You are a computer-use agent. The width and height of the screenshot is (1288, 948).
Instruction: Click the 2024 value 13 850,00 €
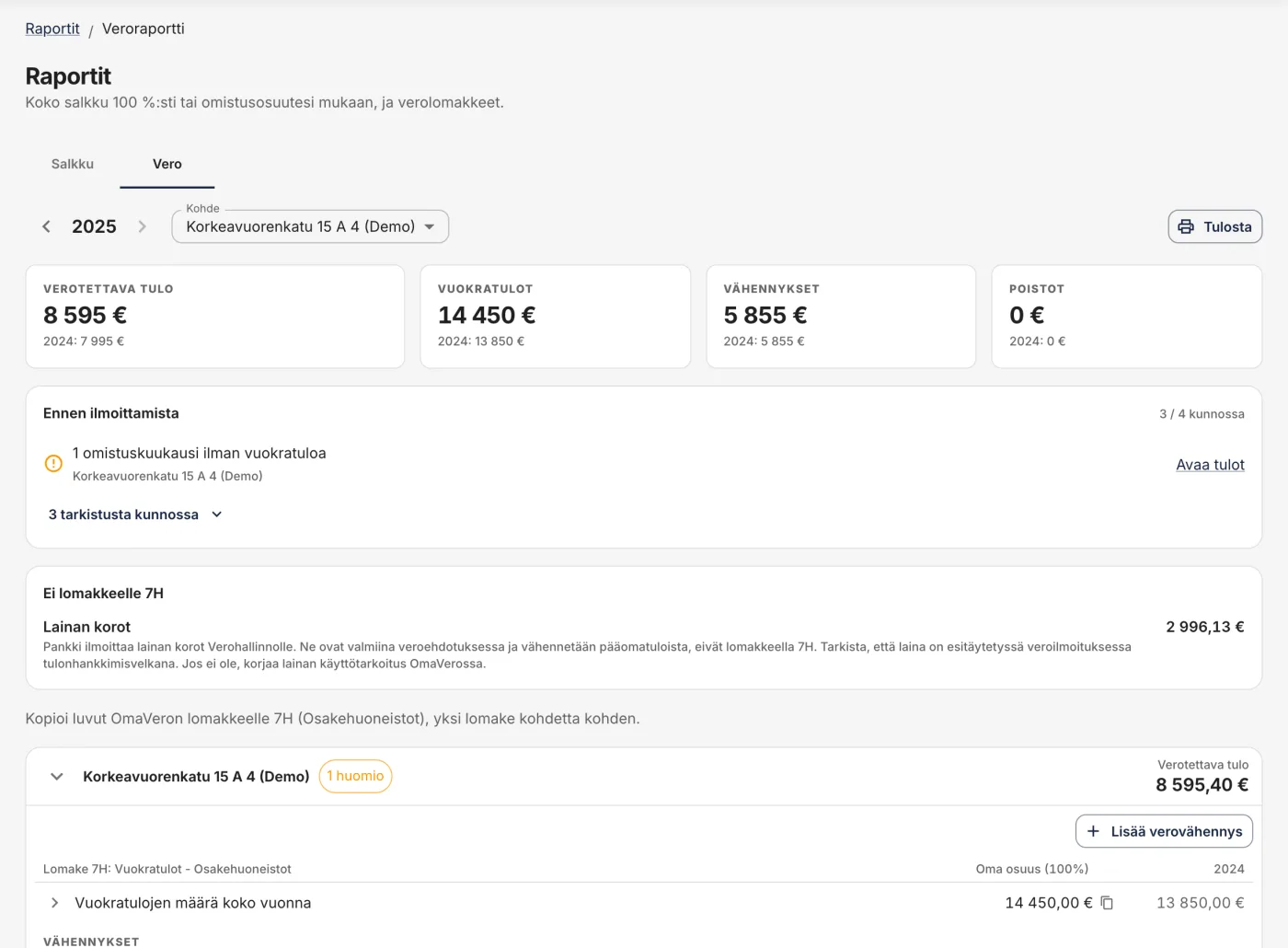pyautogui.click(x=1201, y=903)
